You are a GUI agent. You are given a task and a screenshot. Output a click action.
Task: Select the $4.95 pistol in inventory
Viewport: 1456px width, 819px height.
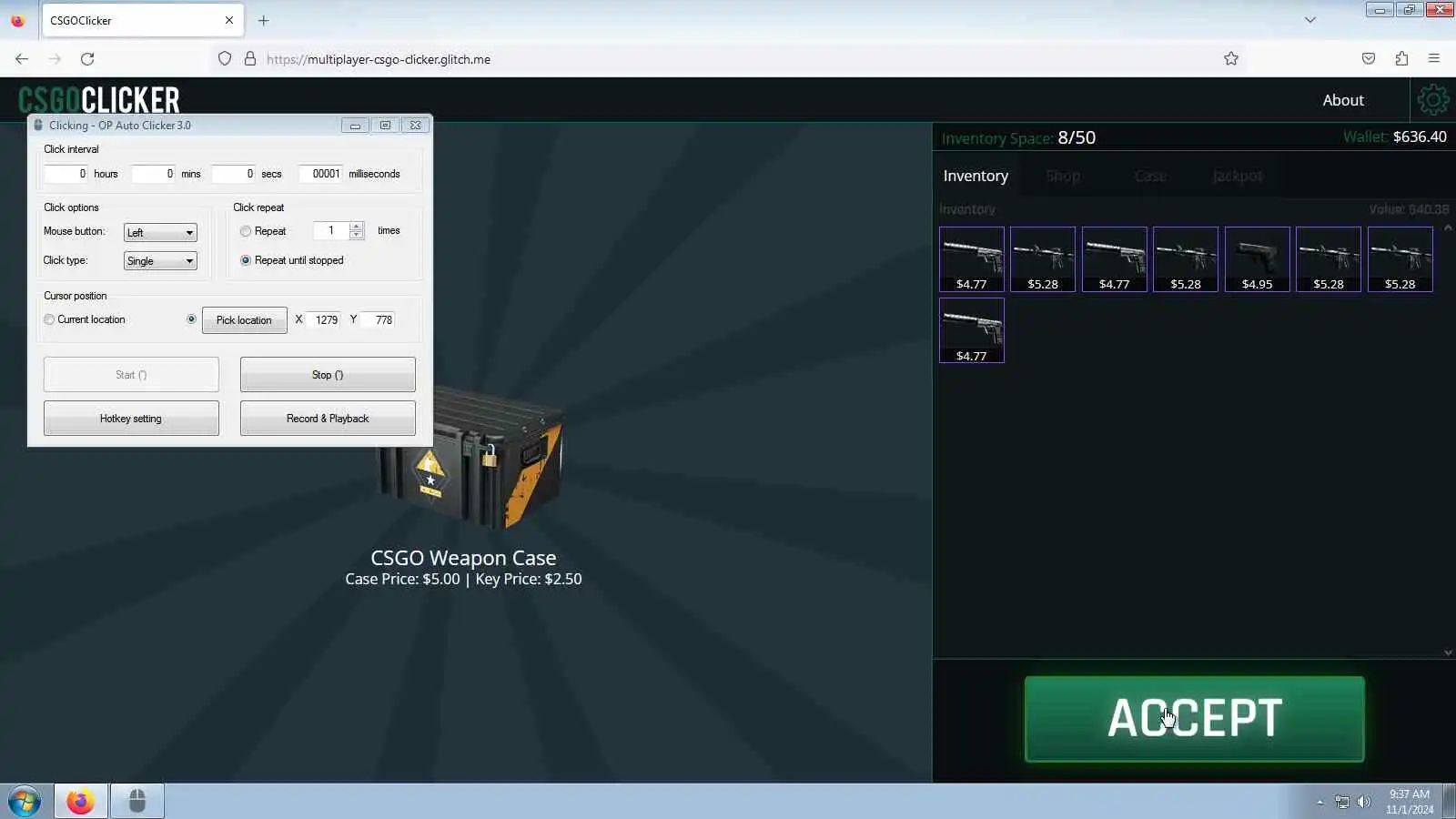point(1257,259)
